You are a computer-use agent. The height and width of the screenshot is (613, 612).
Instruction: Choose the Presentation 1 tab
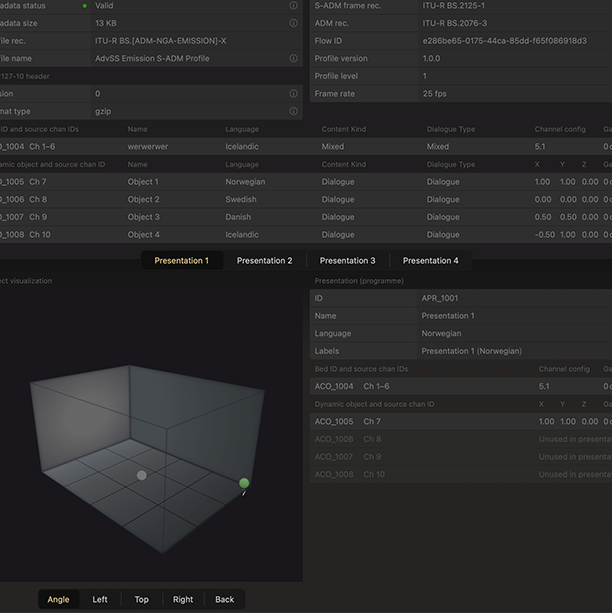pos(181,261)
